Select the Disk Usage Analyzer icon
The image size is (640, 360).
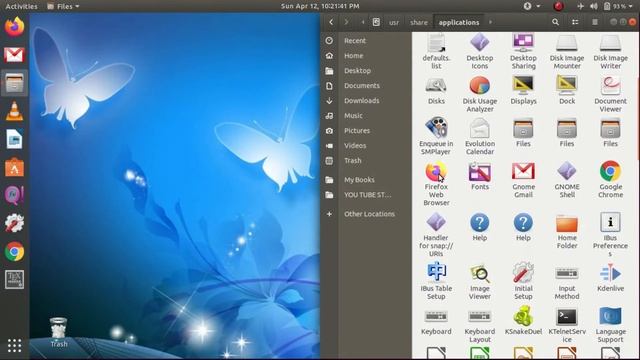click(x=480, y=86)
